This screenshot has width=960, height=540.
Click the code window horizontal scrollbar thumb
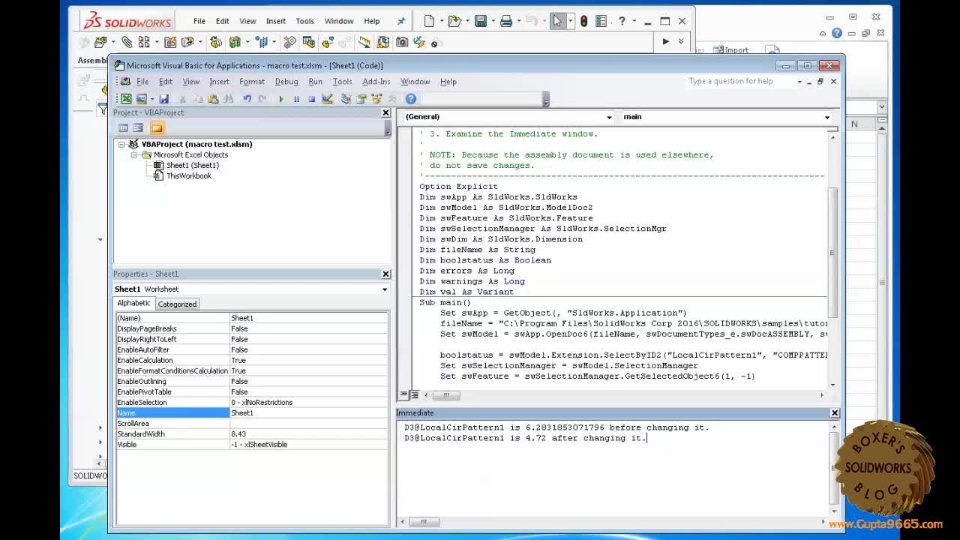[x=446, y=395]
